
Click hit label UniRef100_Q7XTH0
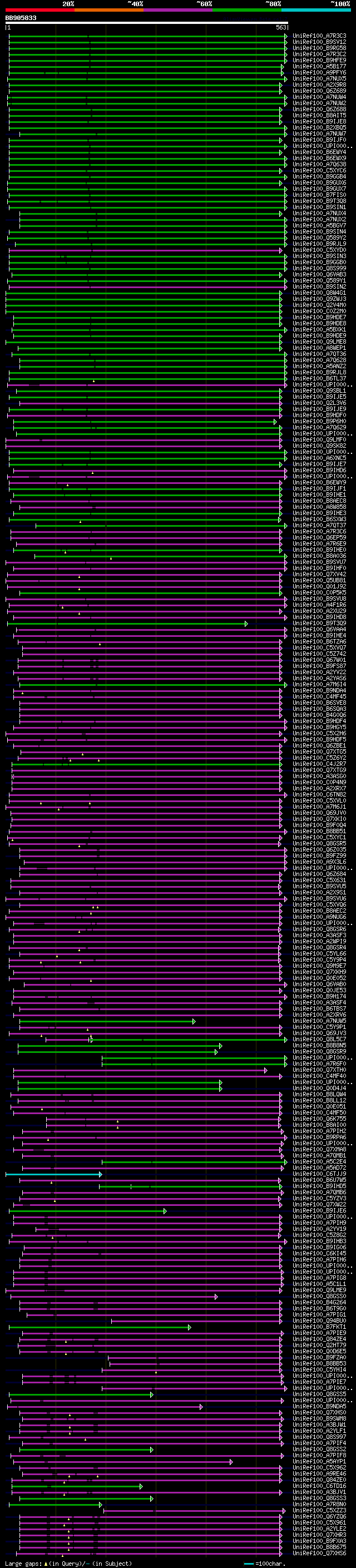tap(319, 1070)
